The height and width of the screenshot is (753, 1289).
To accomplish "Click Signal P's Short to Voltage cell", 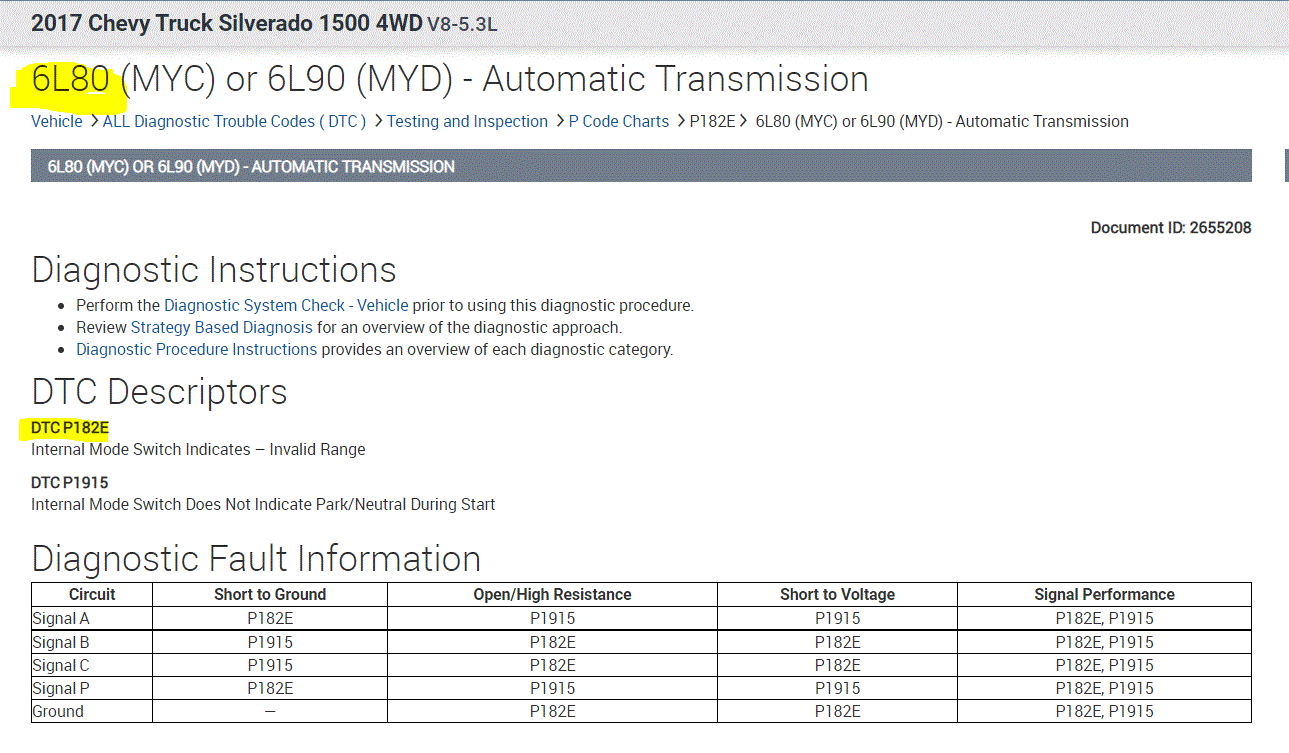I will [x=837, y=688].
